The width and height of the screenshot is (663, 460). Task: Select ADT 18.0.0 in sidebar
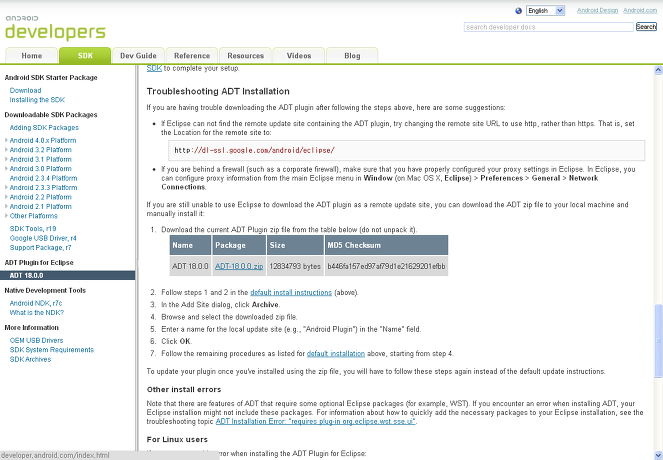[x=68, y=276]
